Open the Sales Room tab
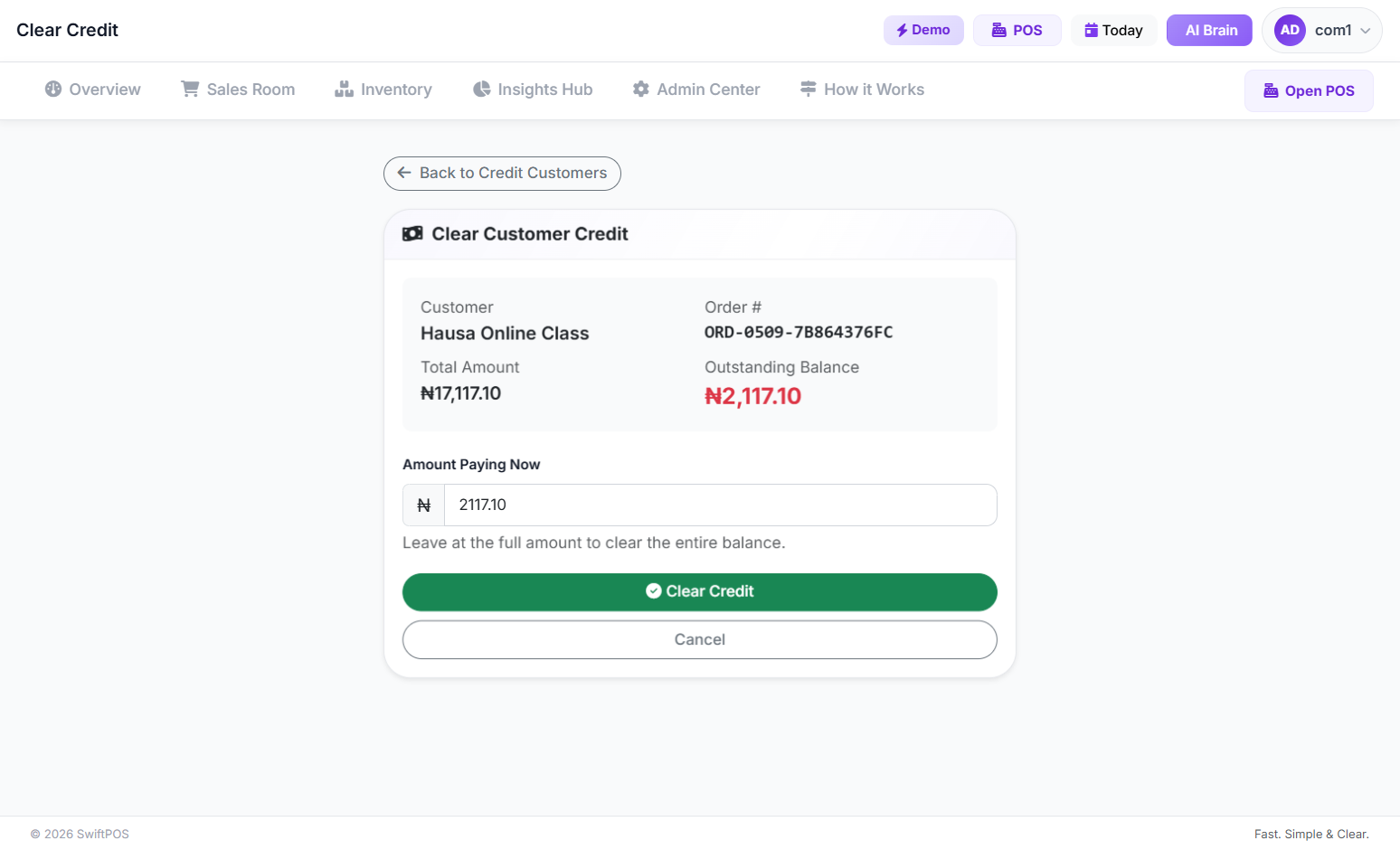The height and width of the screenshot is (850, 1400). tap(238, 89)
